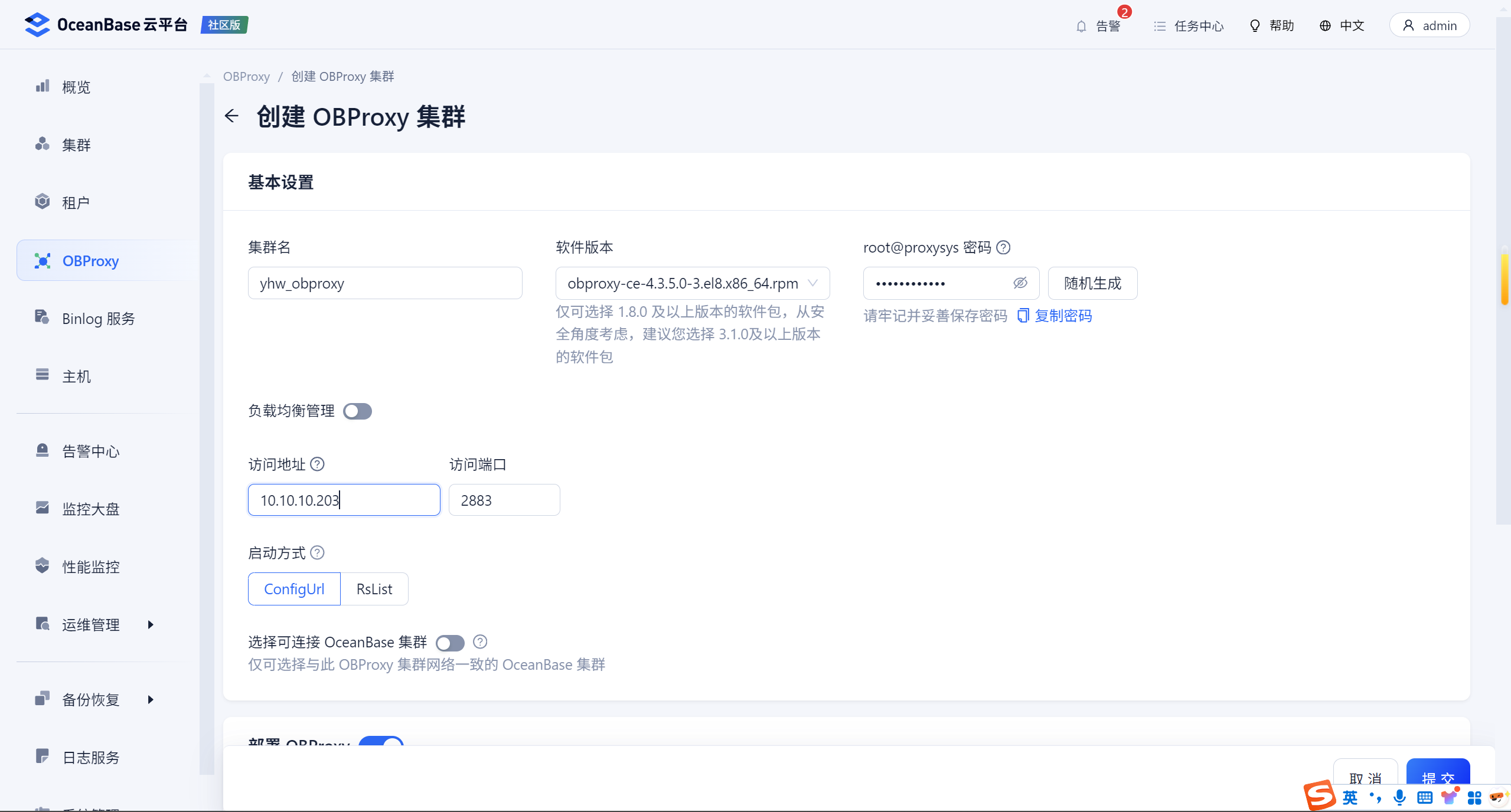
Task: Click the help icon beside OceanBase cluster toggle
Action: [480, 641]
